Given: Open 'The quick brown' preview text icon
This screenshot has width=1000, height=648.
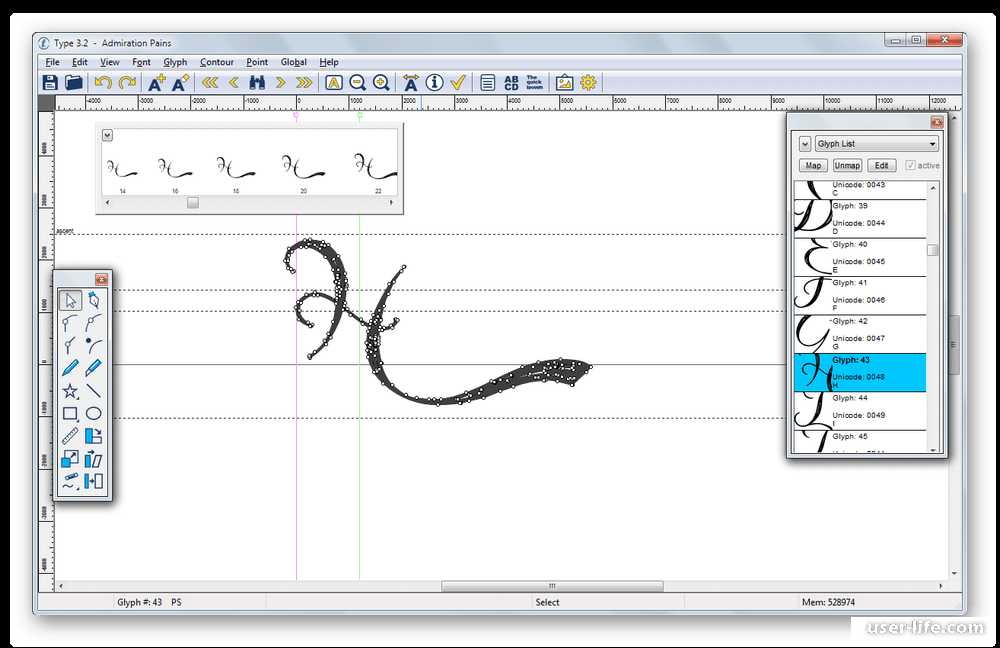Looking at the screenshot, I should [534, 82].
